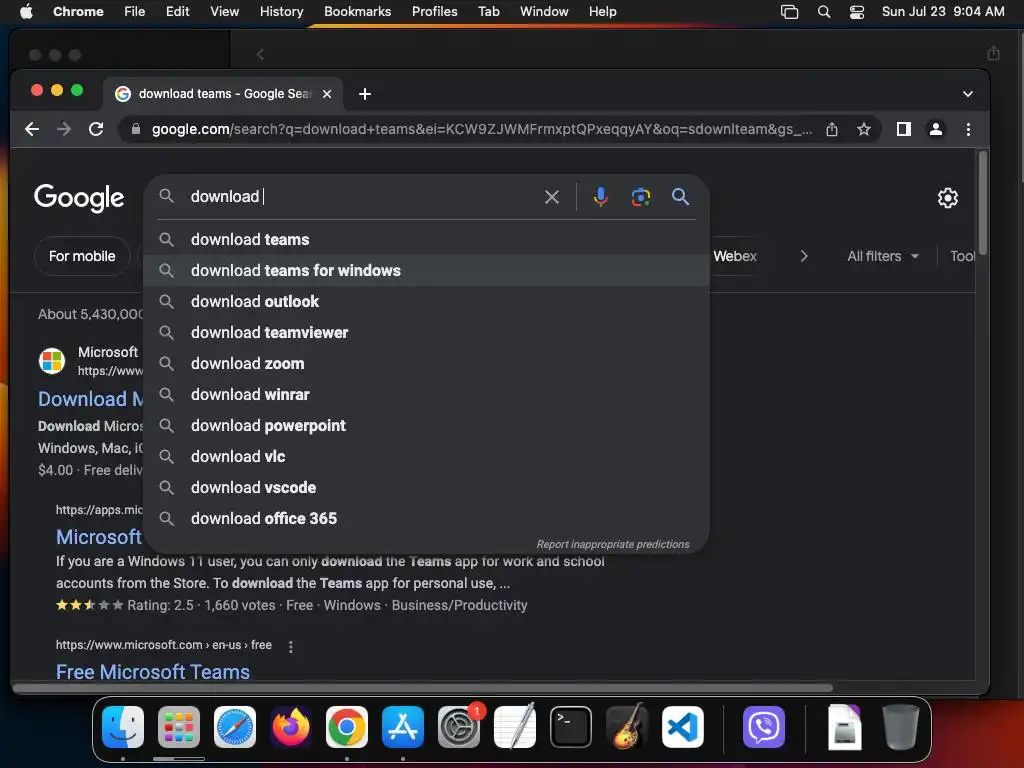
Task: Open Viber from the Dock
Action: 763,727
